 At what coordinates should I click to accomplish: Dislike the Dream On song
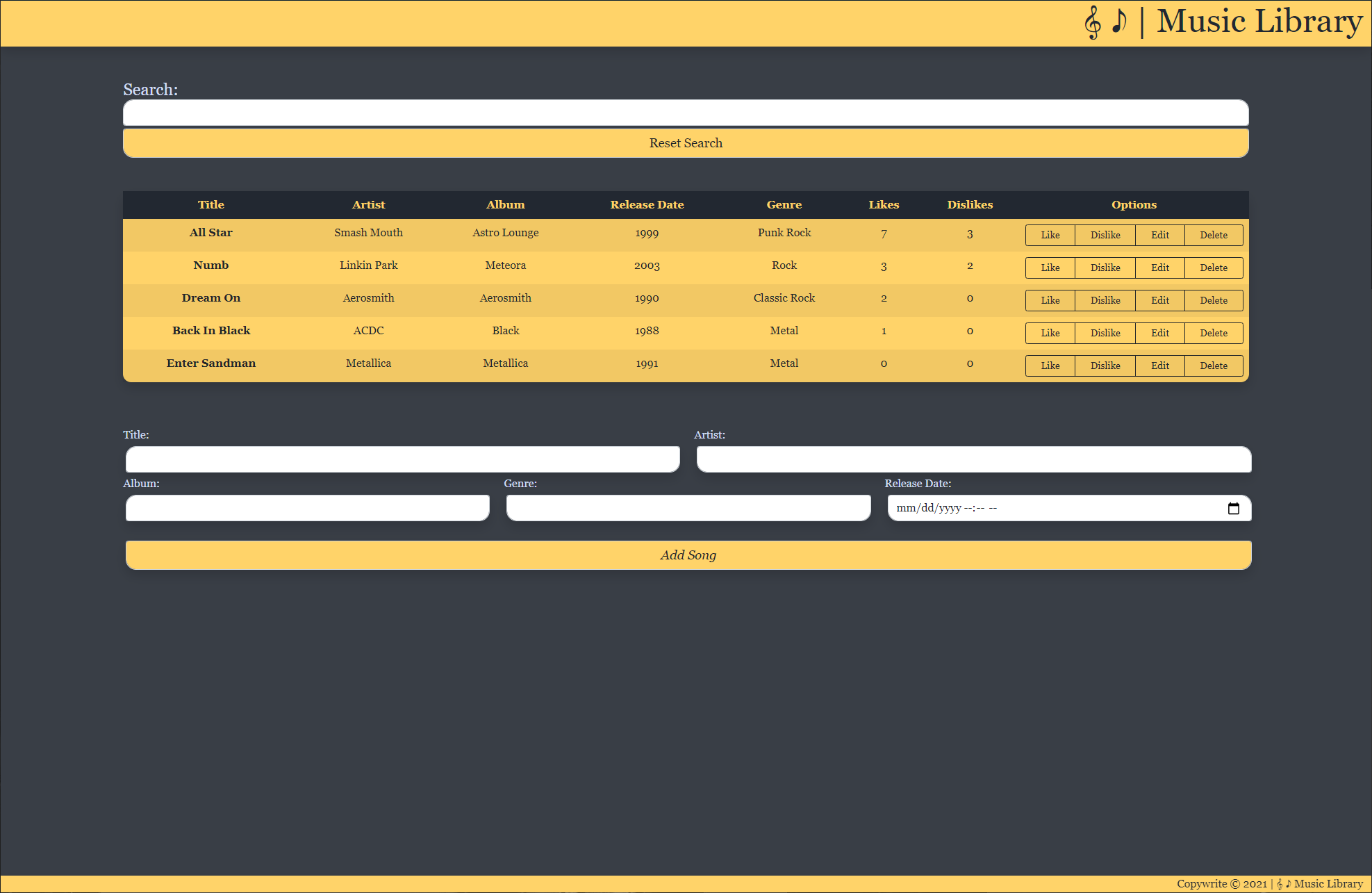tap(1105, 301)
